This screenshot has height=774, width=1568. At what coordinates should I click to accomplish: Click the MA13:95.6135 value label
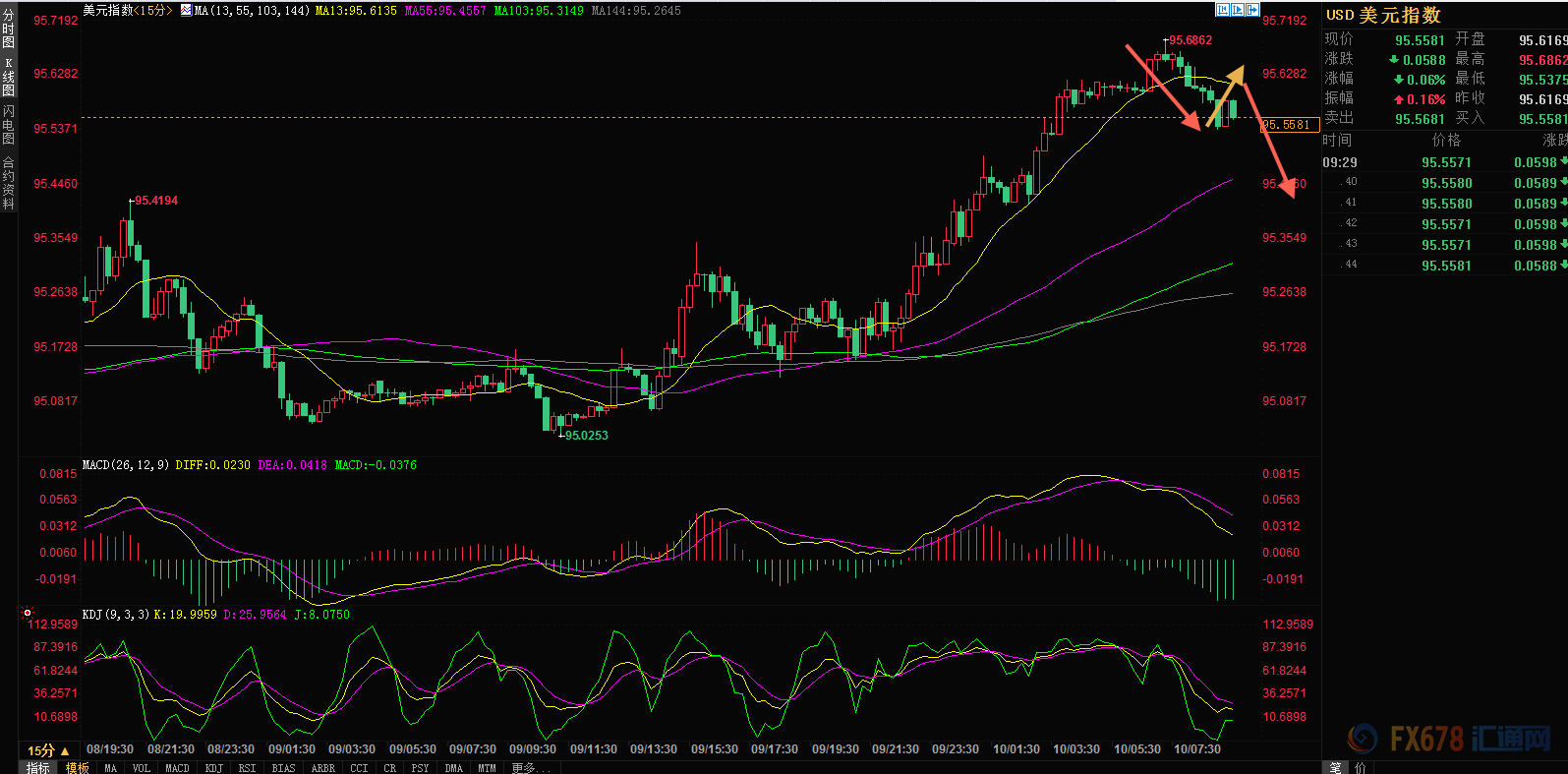pos(356,11)
